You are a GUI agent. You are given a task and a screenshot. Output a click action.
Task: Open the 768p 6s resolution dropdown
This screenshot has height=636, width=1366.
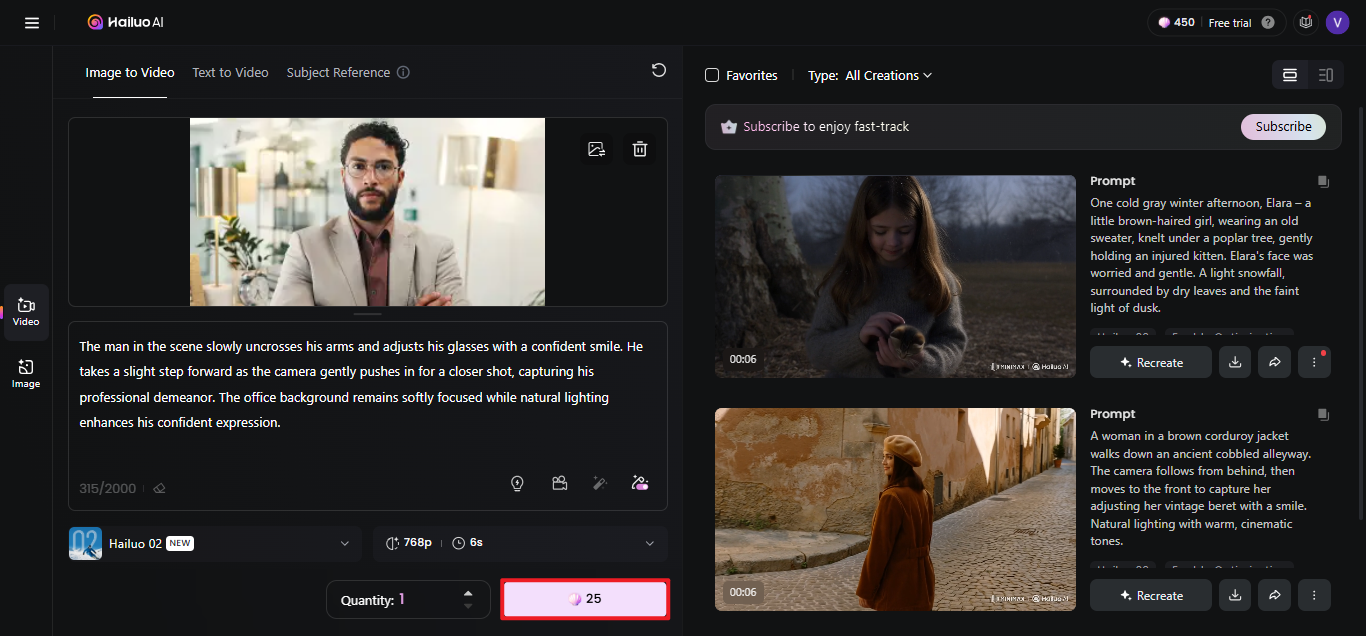tap(520, 543)
